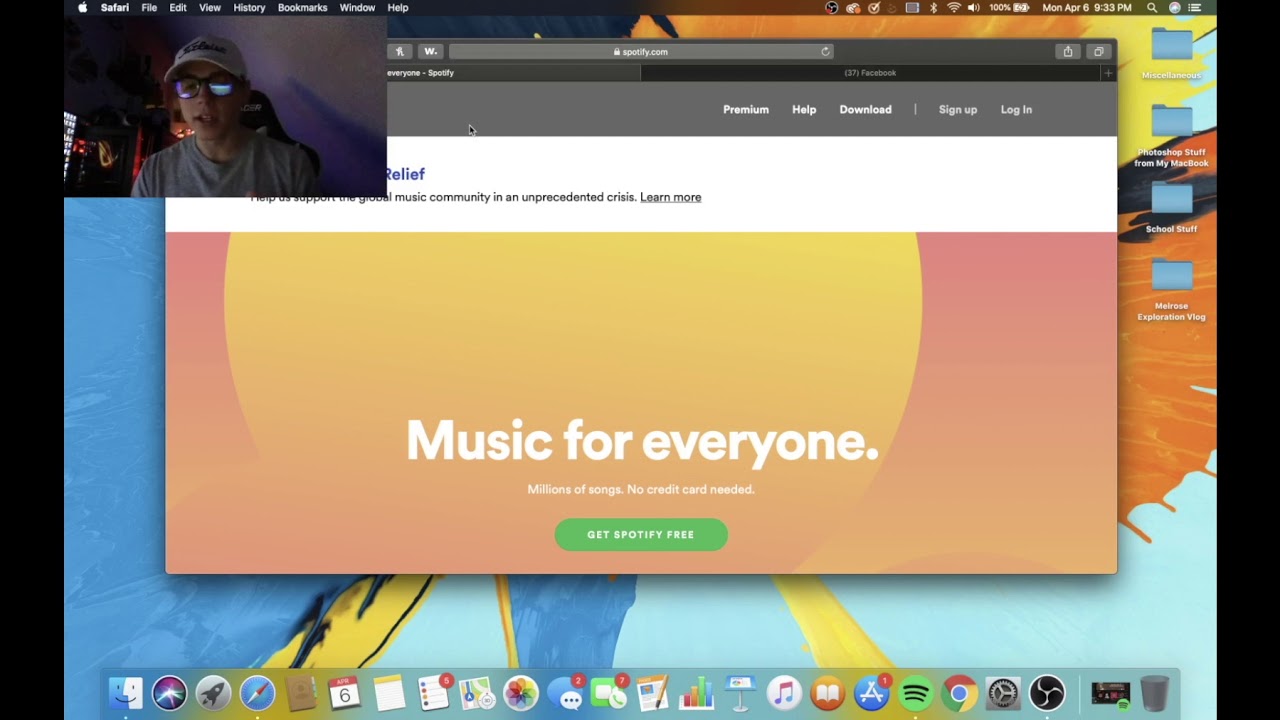Click Log In on Spotify
Screen dimensions: 1280x720
pos(1016,109)
